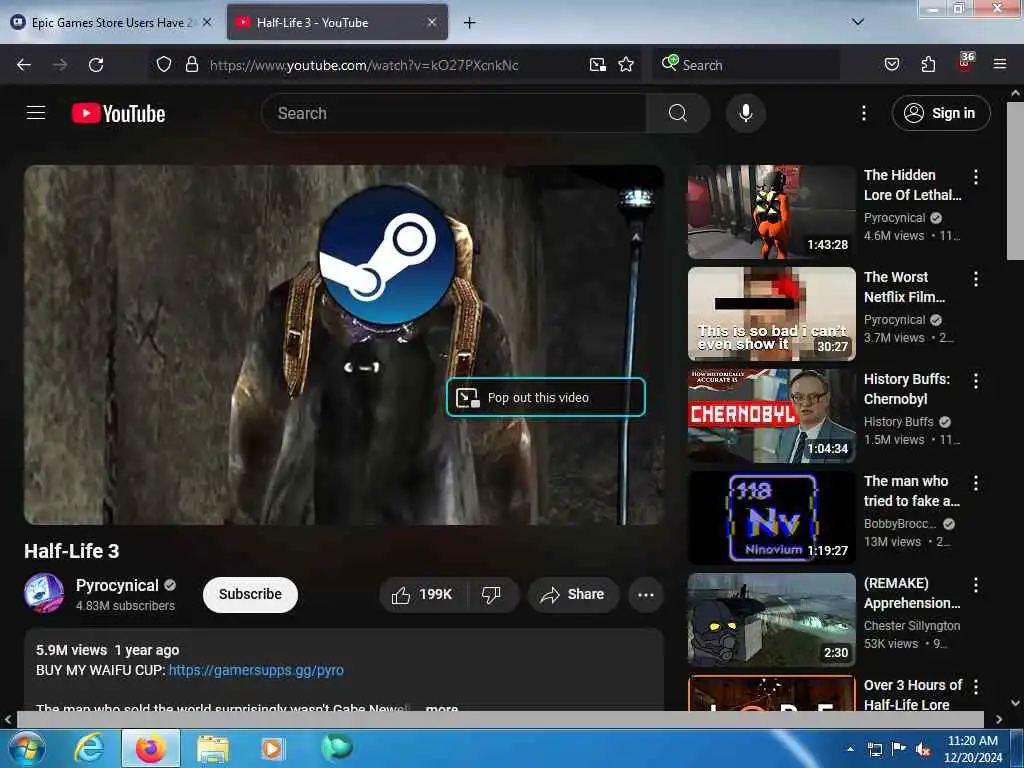Image resolution: width=1024 pixels, height=768 pixels.
Task: Share the video
Action: [573, 594]
